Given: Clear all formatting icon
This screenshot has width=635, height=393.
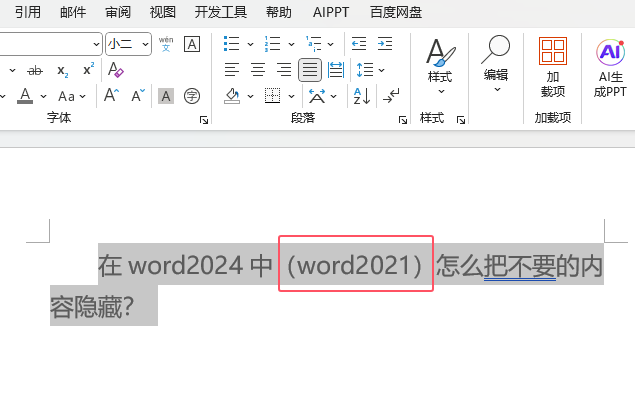Looking at the screenshot, I should [115, 70].
